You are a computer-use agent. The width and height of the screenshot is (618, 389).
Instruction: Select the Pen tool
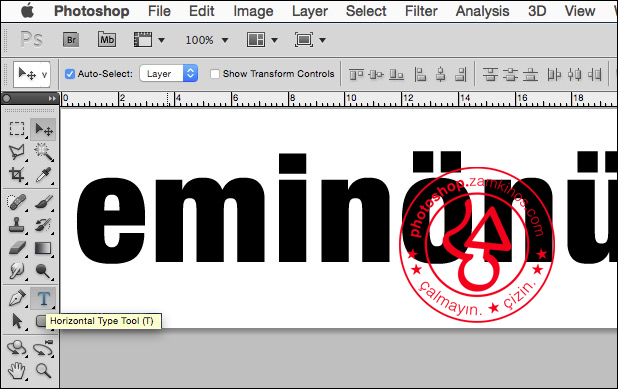coord(17,298)
